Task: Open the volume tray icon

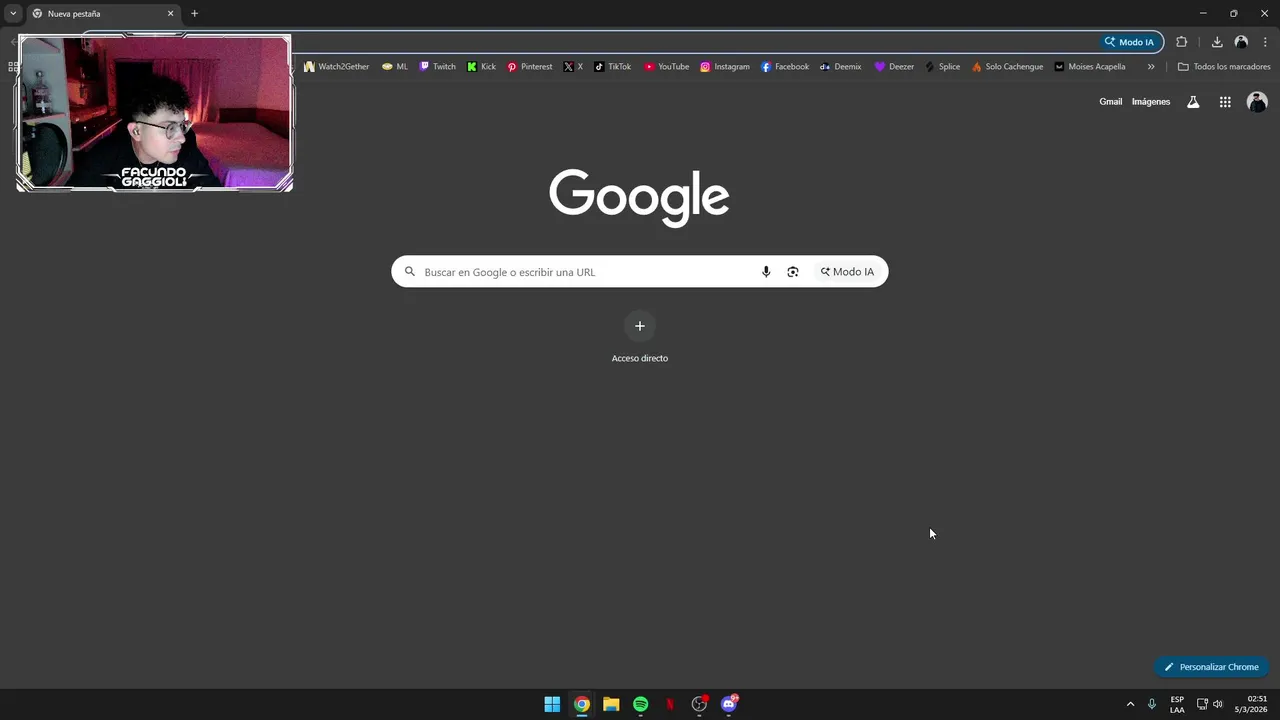Action: click(x=1218, y=704)
